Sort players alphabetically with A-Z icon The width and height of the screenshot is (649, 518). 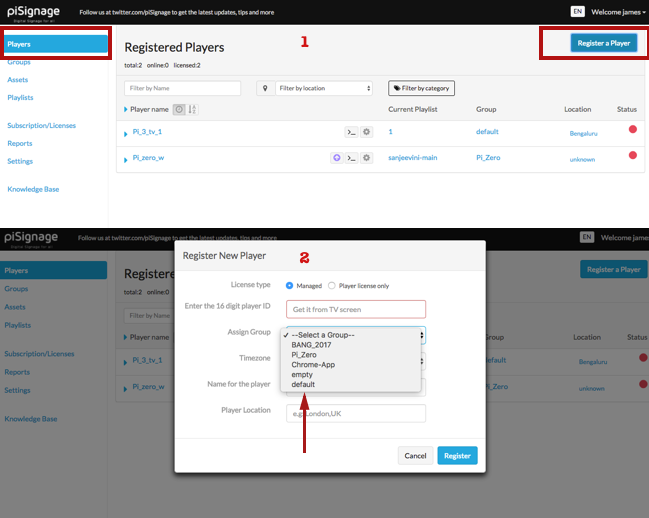[x=192, y=109]
